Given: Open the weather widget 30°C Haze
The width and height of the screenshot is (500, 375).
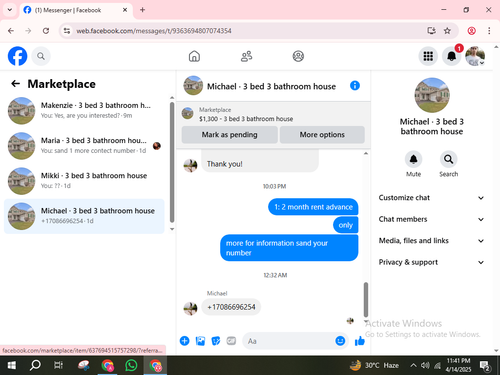Looking at the screenshot, I should (374, 365).
